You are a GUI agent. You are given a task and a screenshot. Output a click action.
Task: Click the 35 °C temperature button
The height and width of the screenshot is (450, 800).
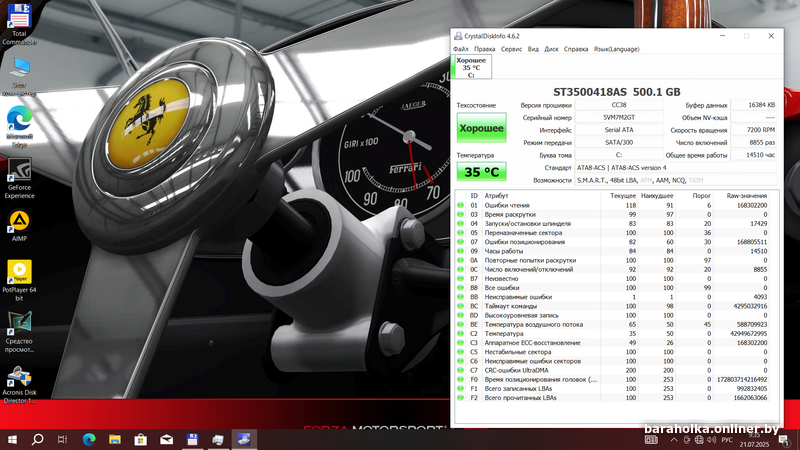(481, 172)
